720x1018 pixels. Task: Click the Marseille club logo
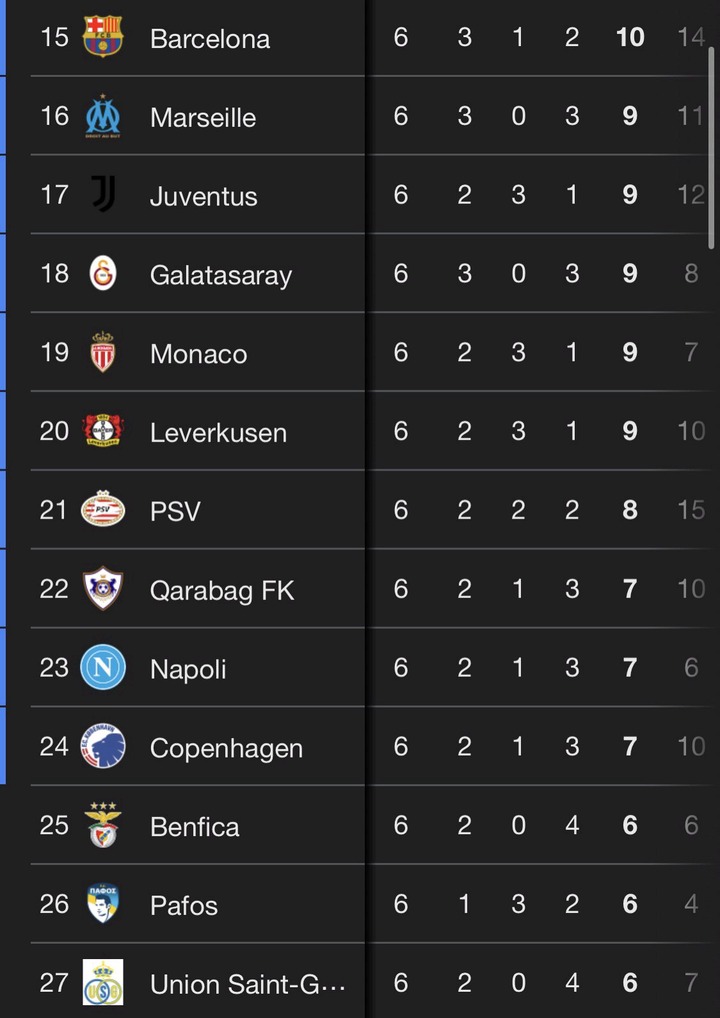pyautogui.click(x=103, y=116)
